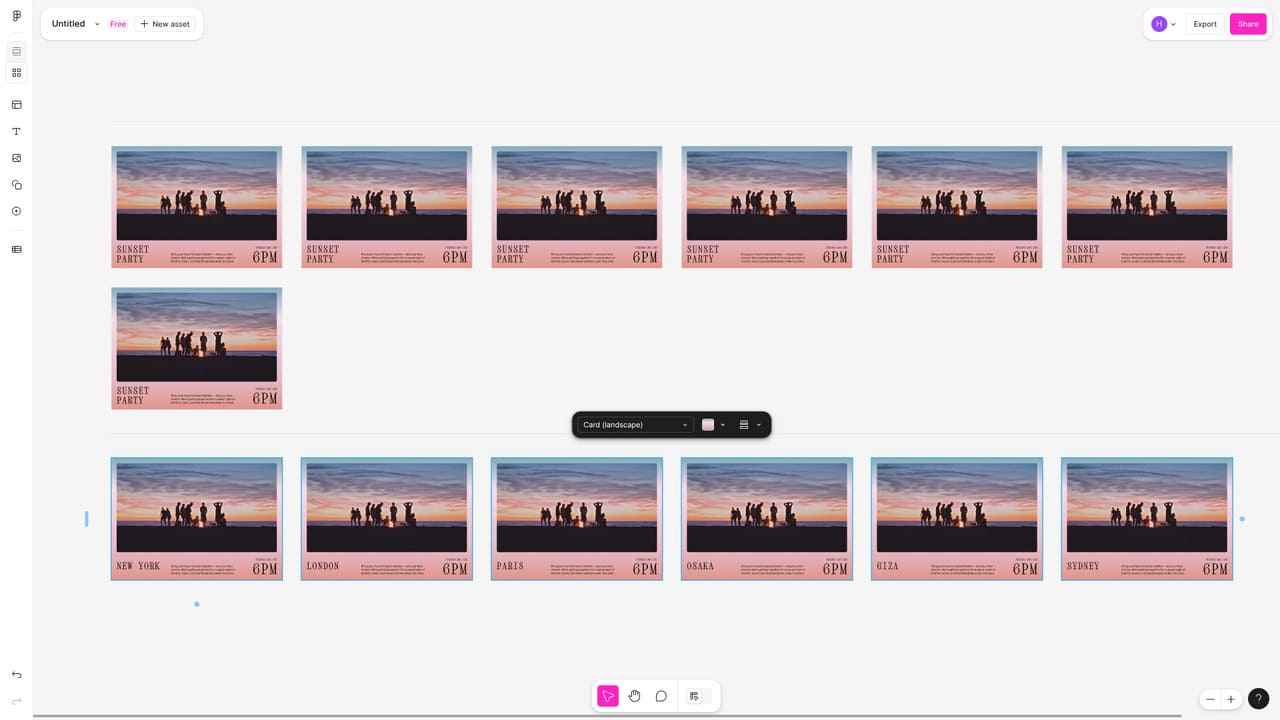Select the Hand tool
1280x720 pixels.
634,696
